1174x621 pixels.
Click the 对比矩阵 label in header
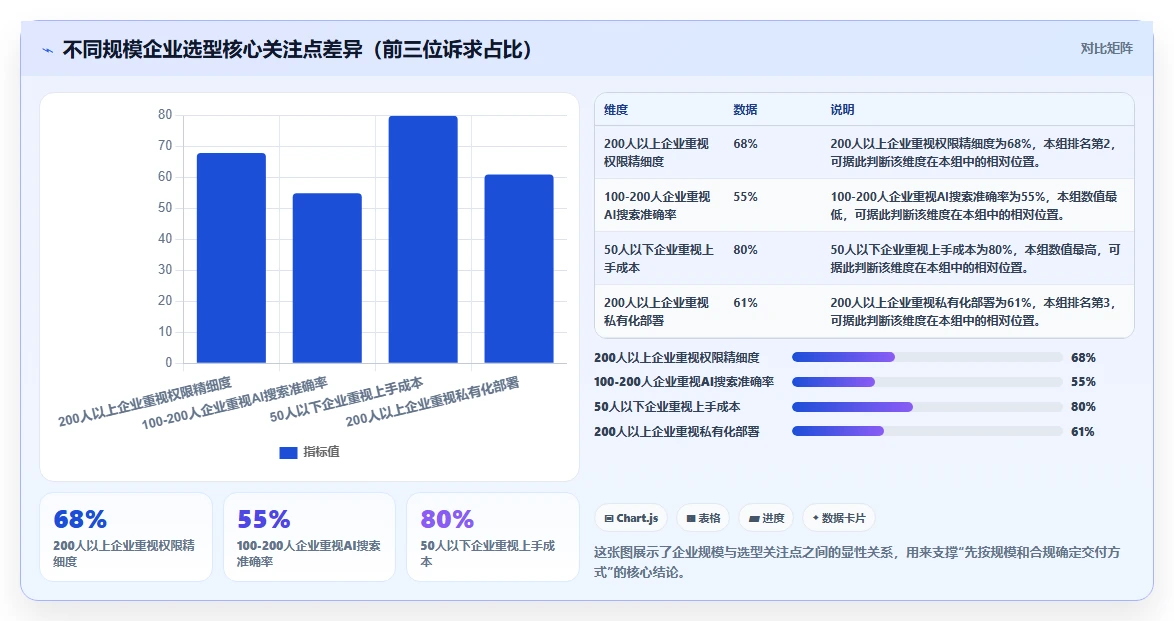pyautogui.click(x=1106, y=49)
